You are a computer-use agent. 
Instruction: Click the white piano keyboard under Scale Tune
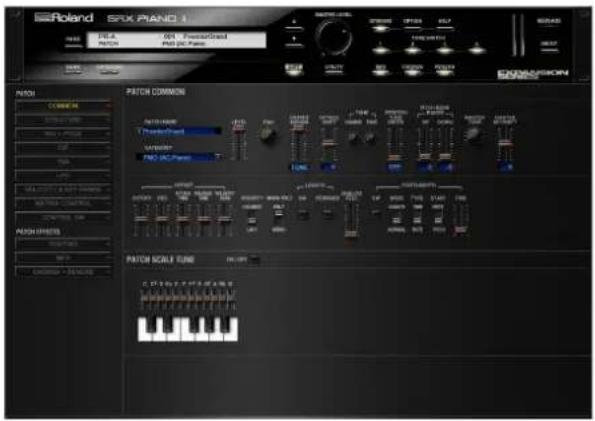pos(188,330)
